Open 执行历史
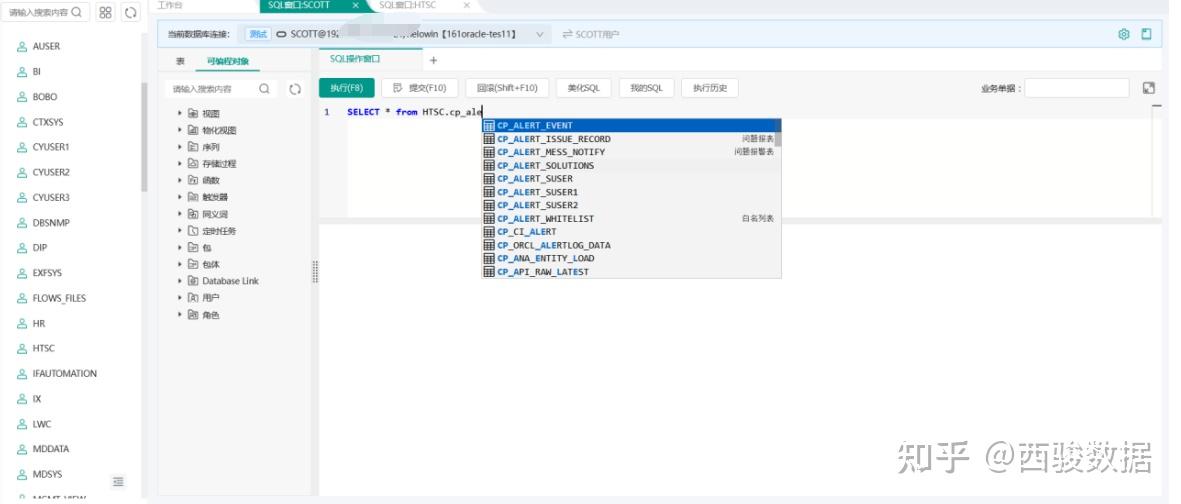The height and width of the screenshot is (504, 1181). (710, 88)
